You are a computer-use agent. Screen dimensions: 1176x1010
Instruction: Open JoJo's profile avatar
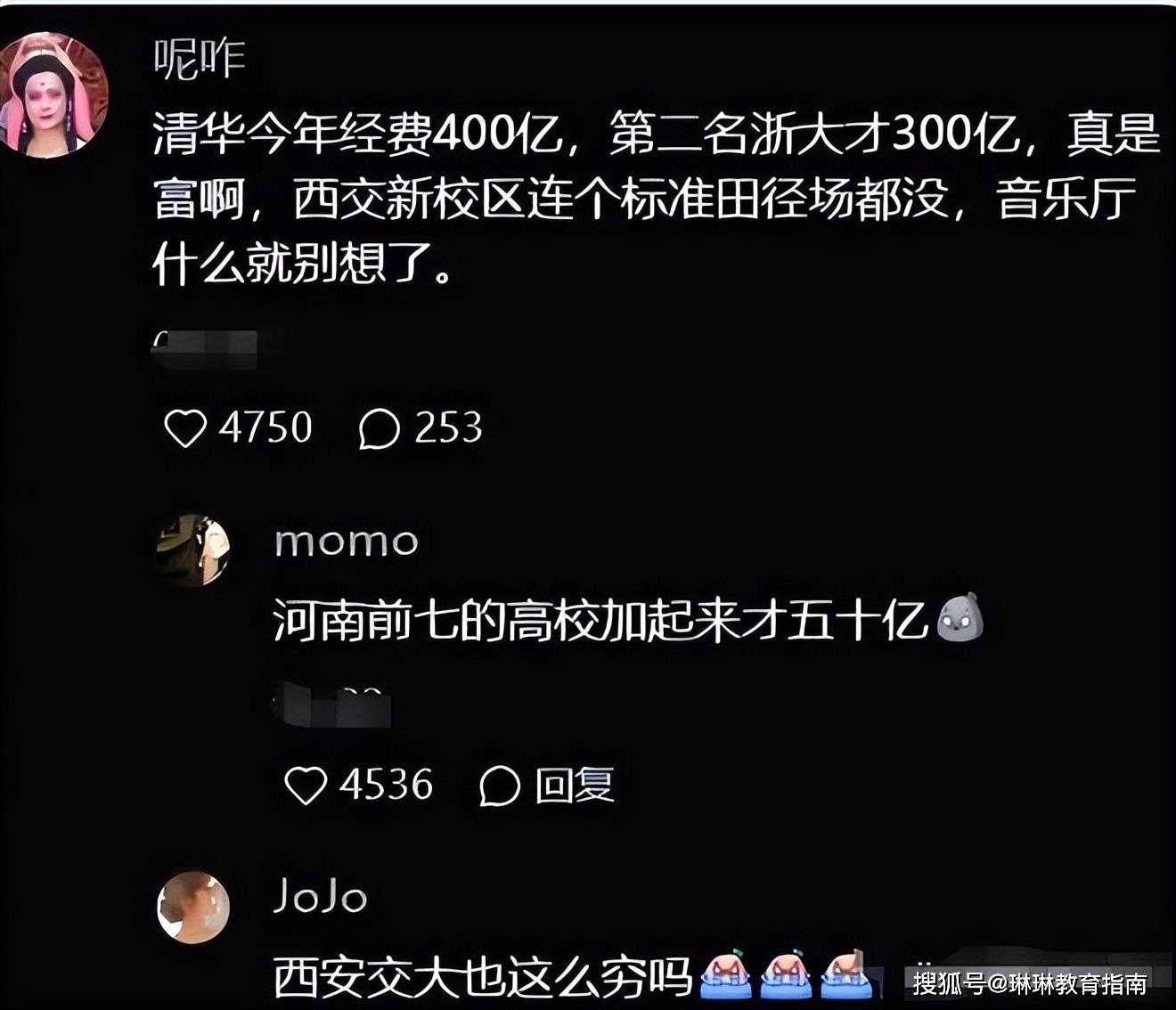(x=193, y=907)
